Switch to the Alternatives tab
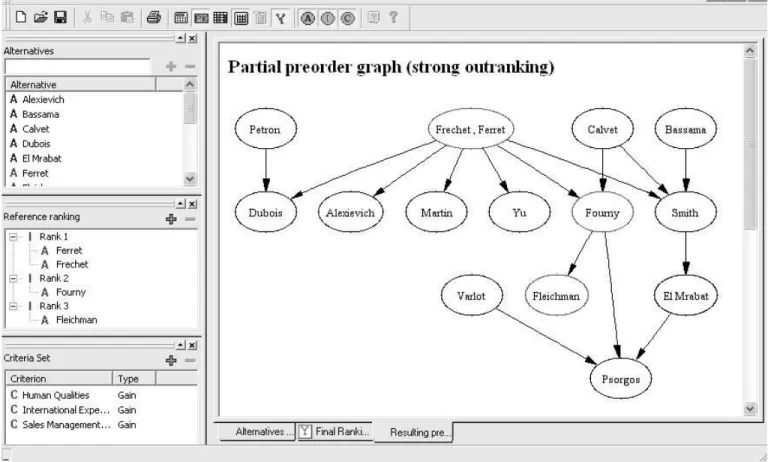The width and height of the screenshot is (771, 462). (x=257, y=432)
